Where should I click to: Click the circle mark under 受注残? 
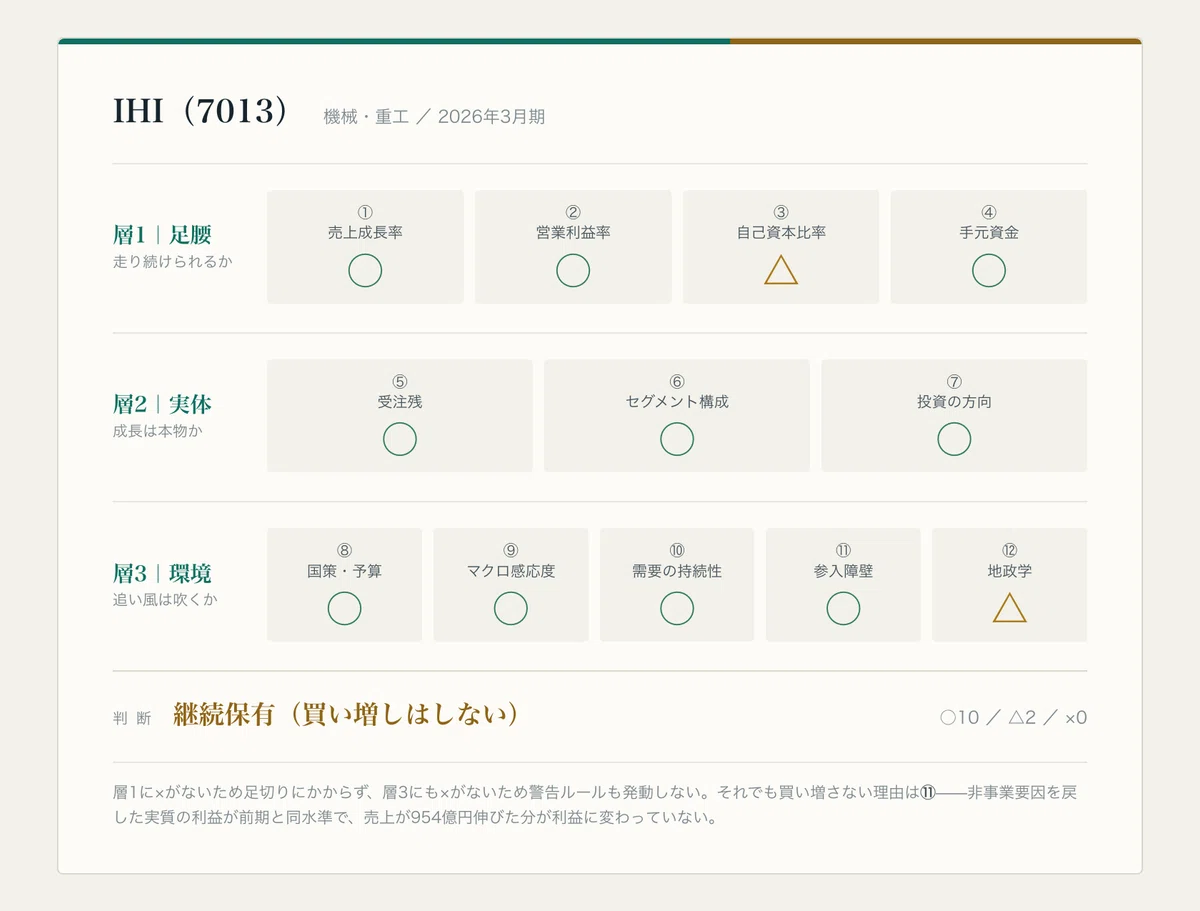(x=400, y=439)
